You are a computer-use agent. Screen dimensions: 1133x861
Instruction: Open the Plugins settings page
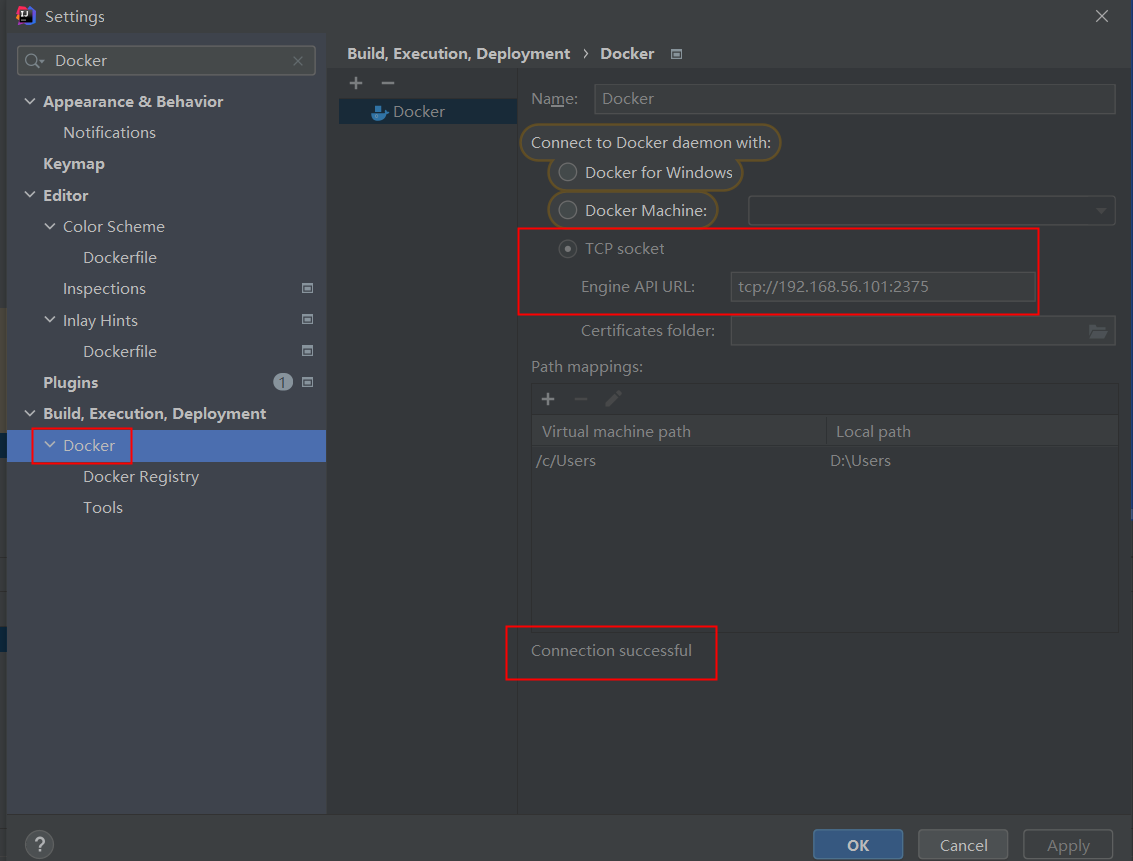click(x=71, y=383)
